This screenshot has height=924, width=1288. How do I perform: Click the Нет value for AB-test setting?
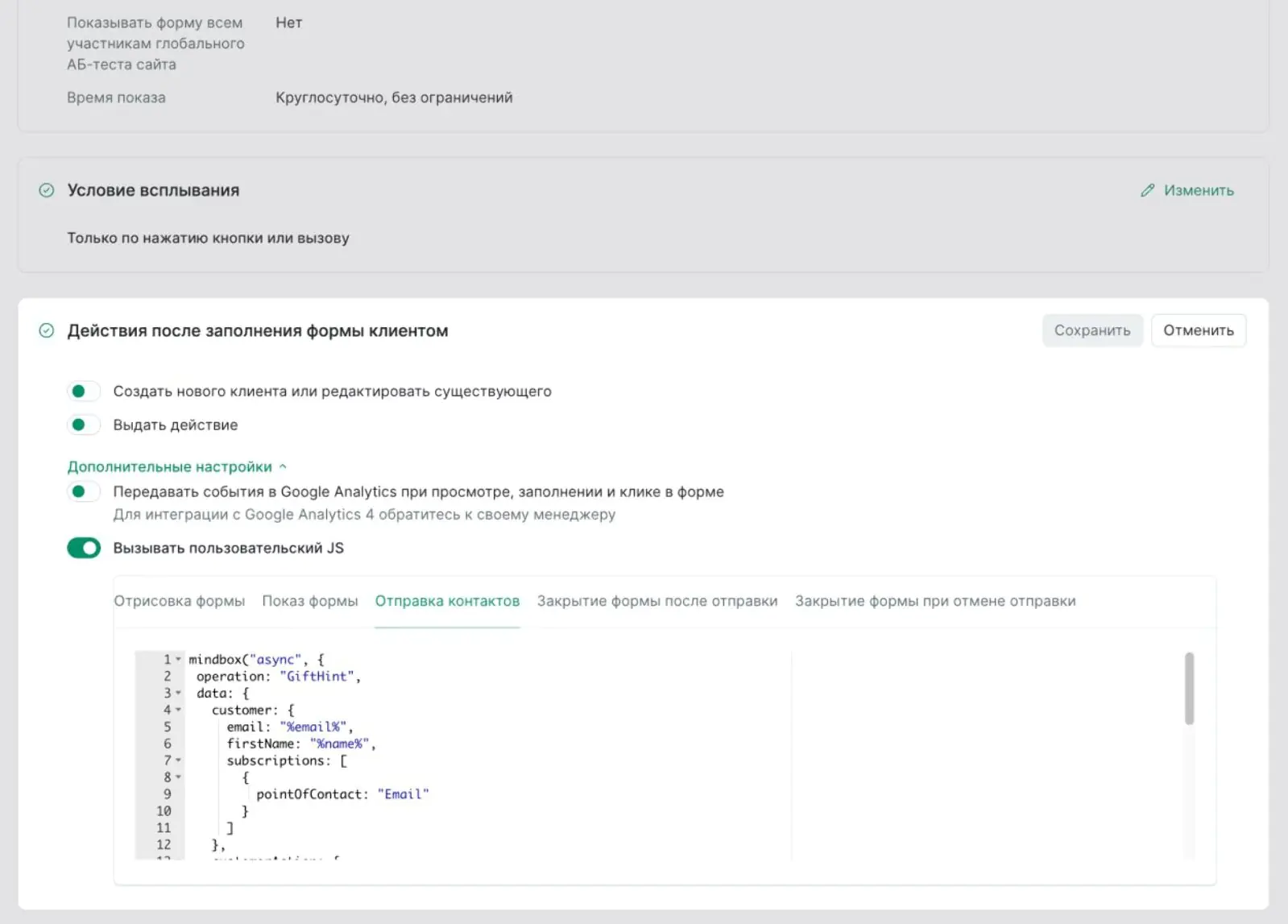coord(288,23)
